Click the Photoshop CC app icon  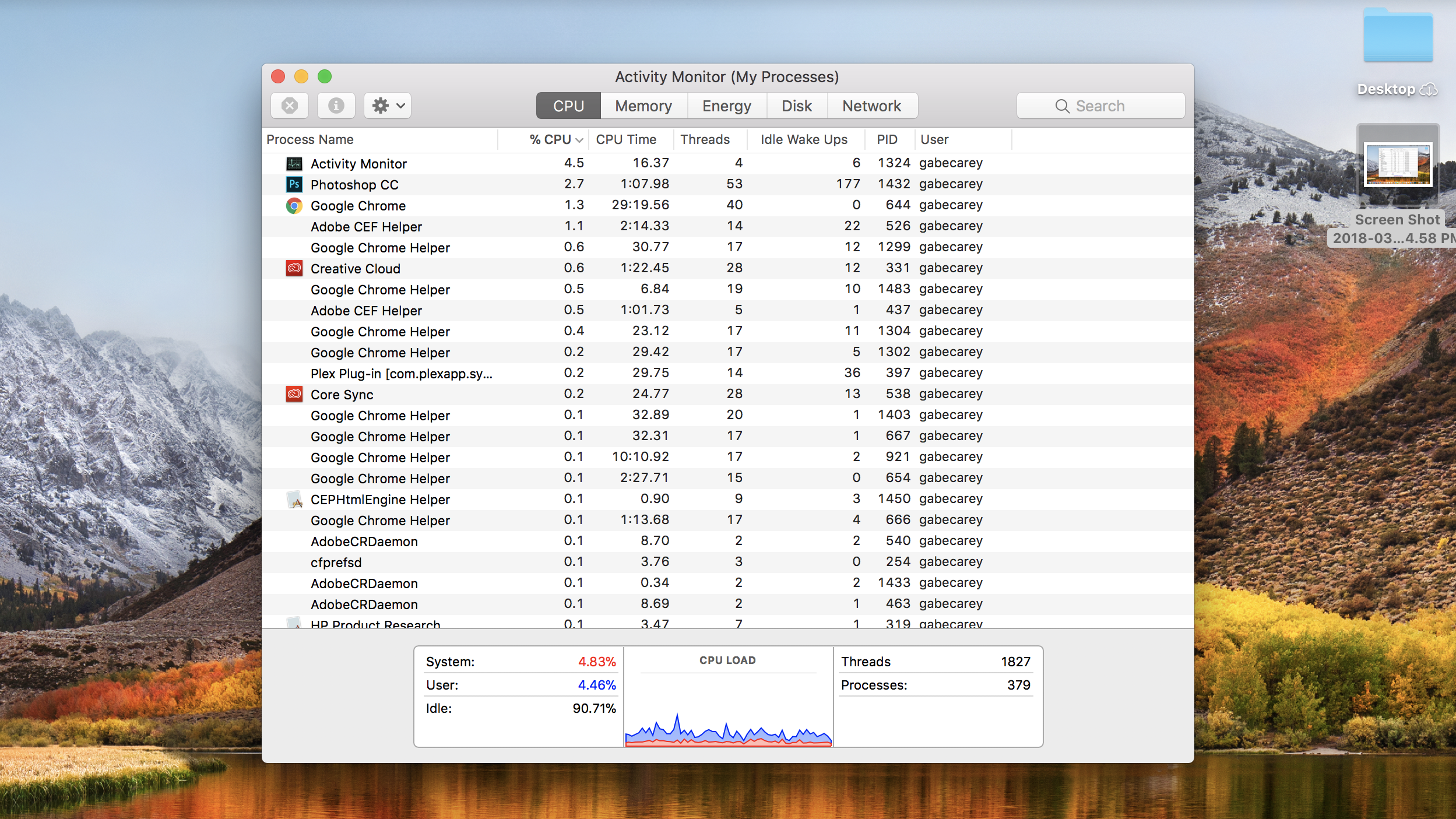click(x=294, y=184)
